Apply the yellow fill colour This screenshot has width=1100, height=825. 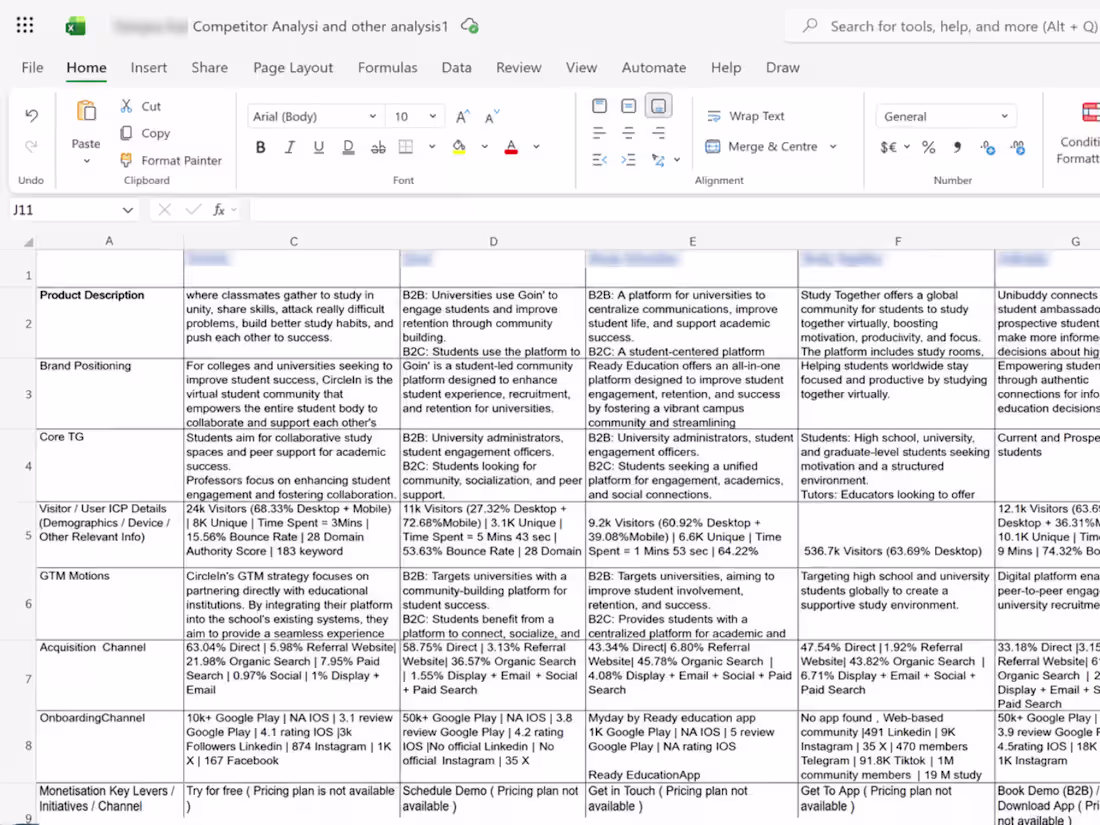(x=459, y=147)
